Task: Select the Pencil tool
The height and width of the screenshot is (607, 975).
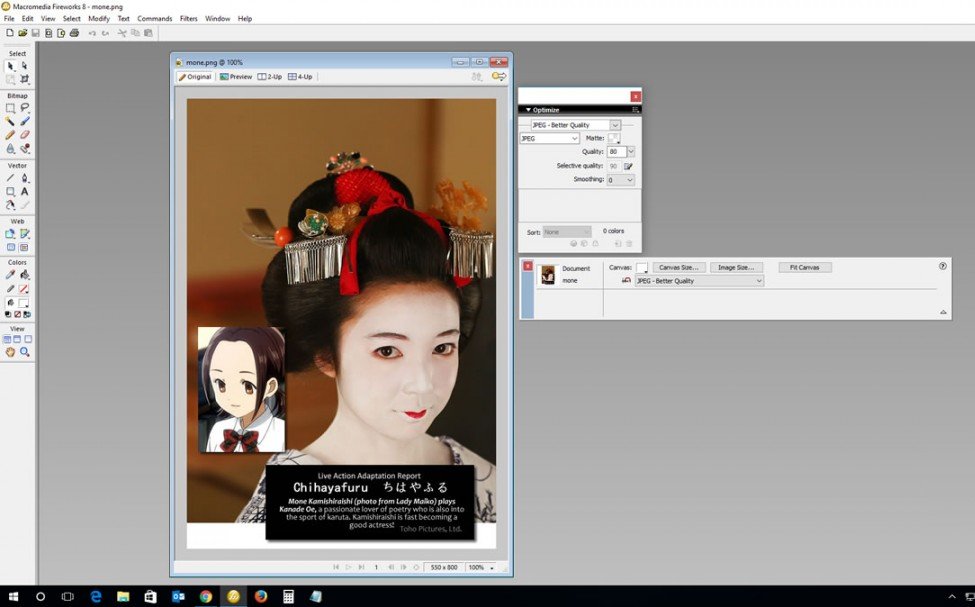Action: click(x=10, y=135)
